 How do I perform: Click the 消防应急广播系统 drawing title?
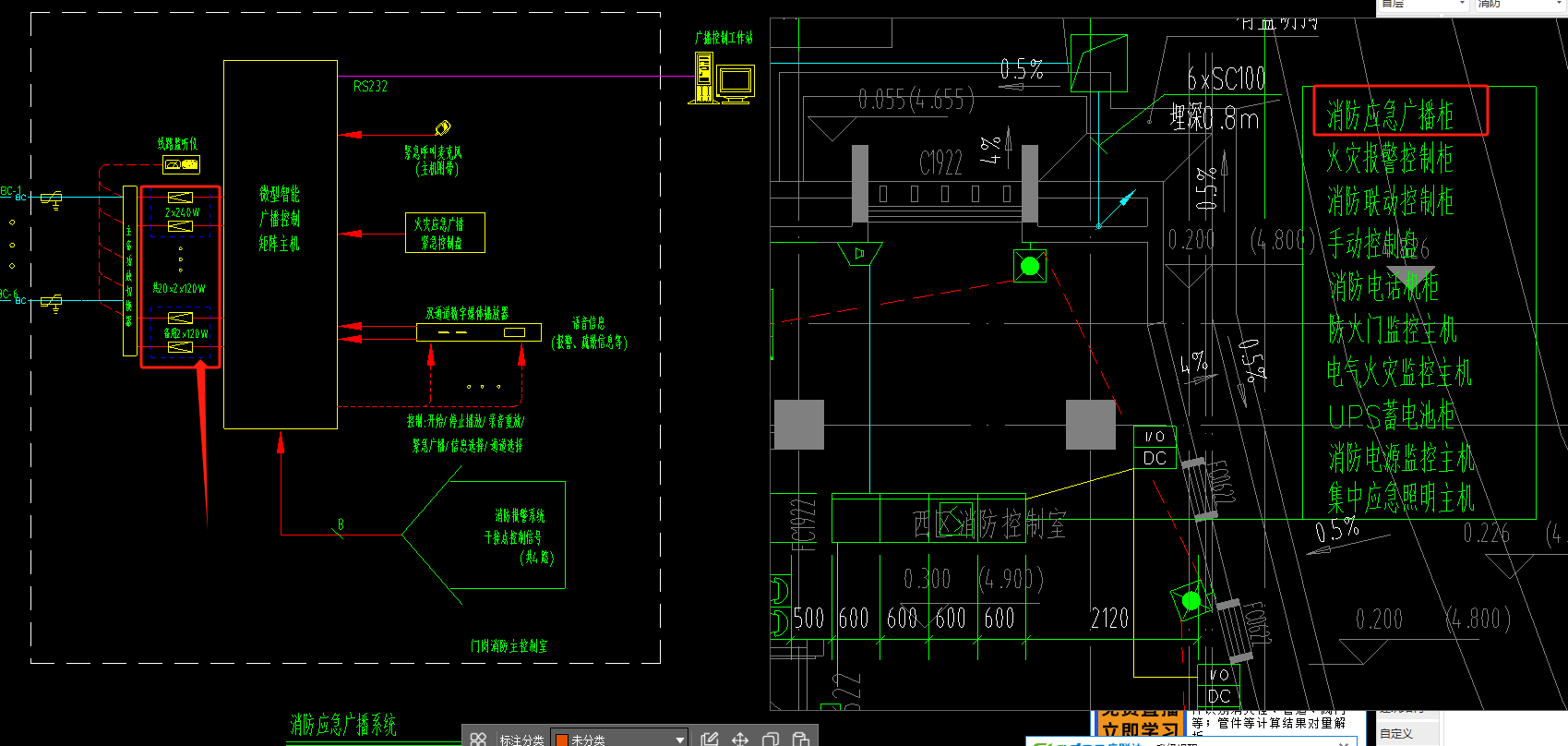click(x=343, y=725)
